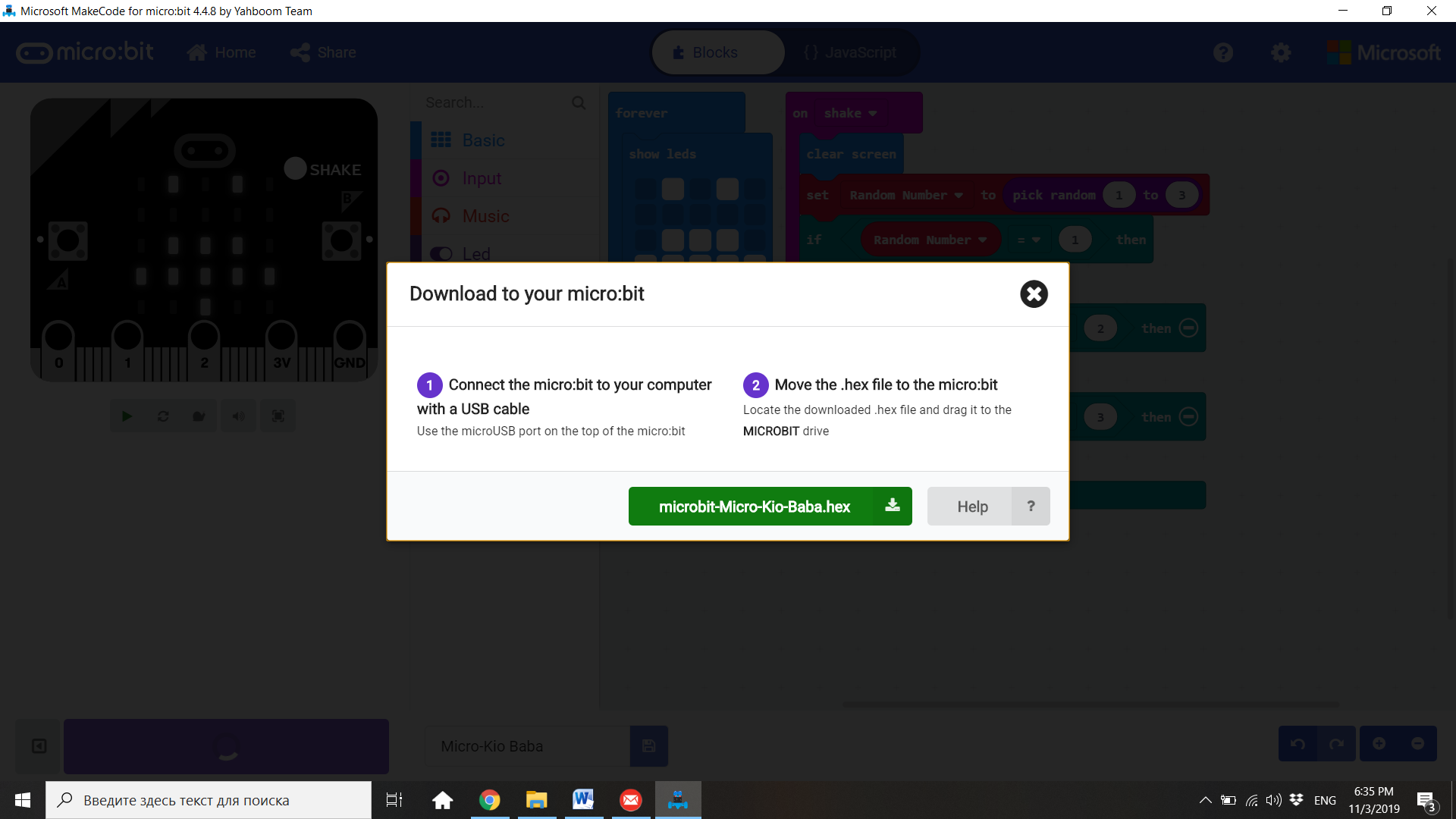Screen dimensions: 1456x819
Task: Start the micro:bit simulator with the play icon
Action: 127,416
